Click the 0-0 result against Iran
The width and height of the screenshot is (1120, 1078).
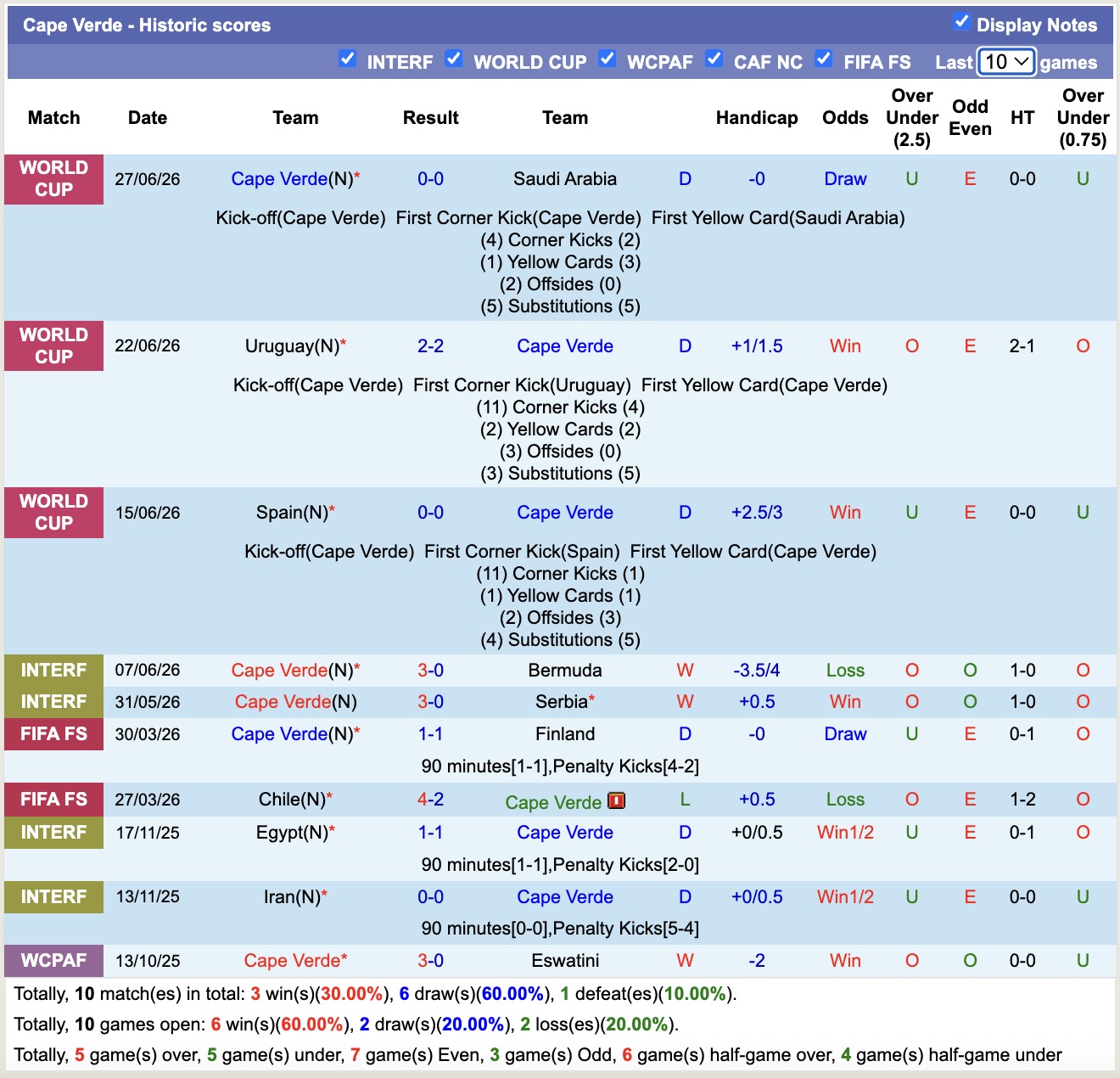pyautogui.click(x=430, y=897)
